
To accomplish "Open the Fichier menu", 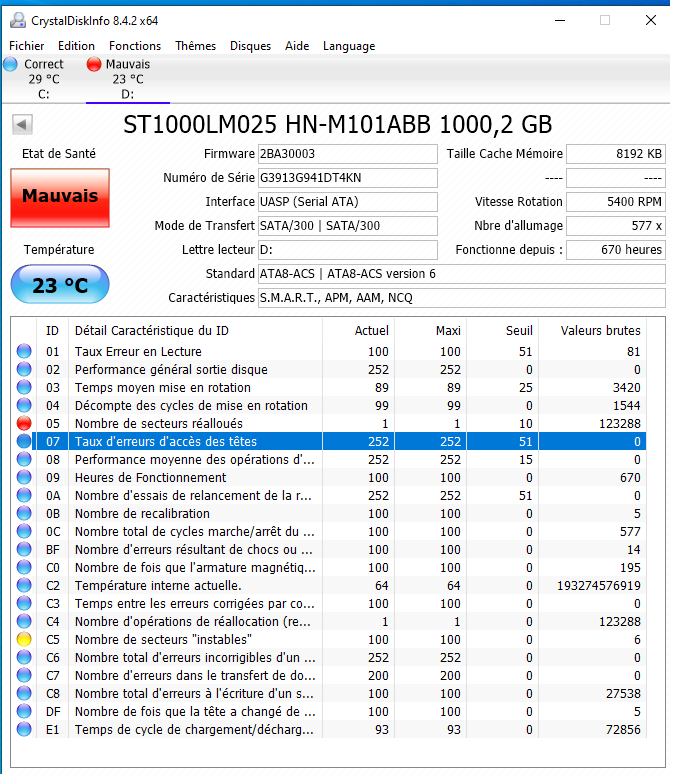I will click(x=27, y=46).
